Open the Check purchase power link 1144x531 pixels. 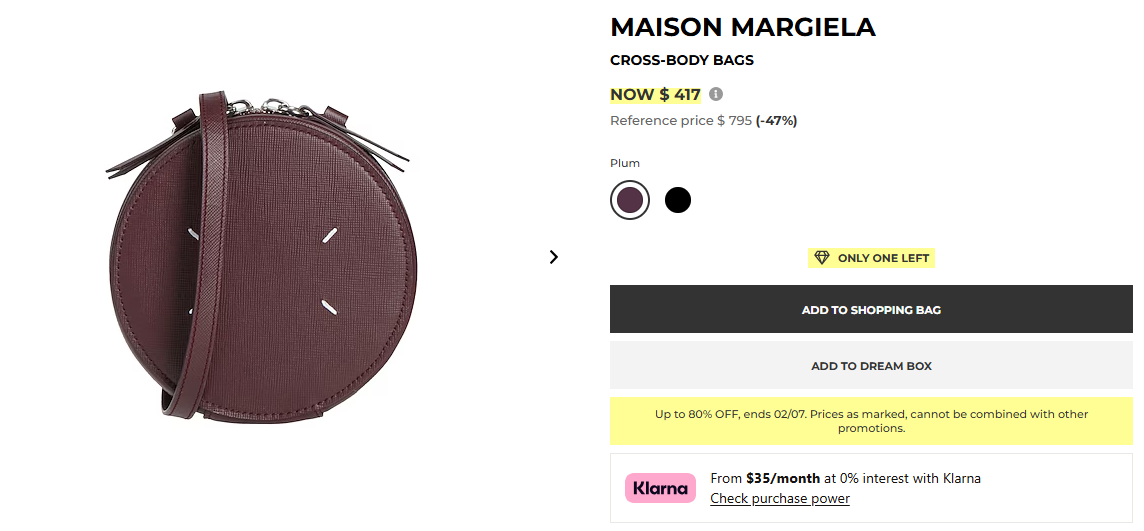coord(780,499)
